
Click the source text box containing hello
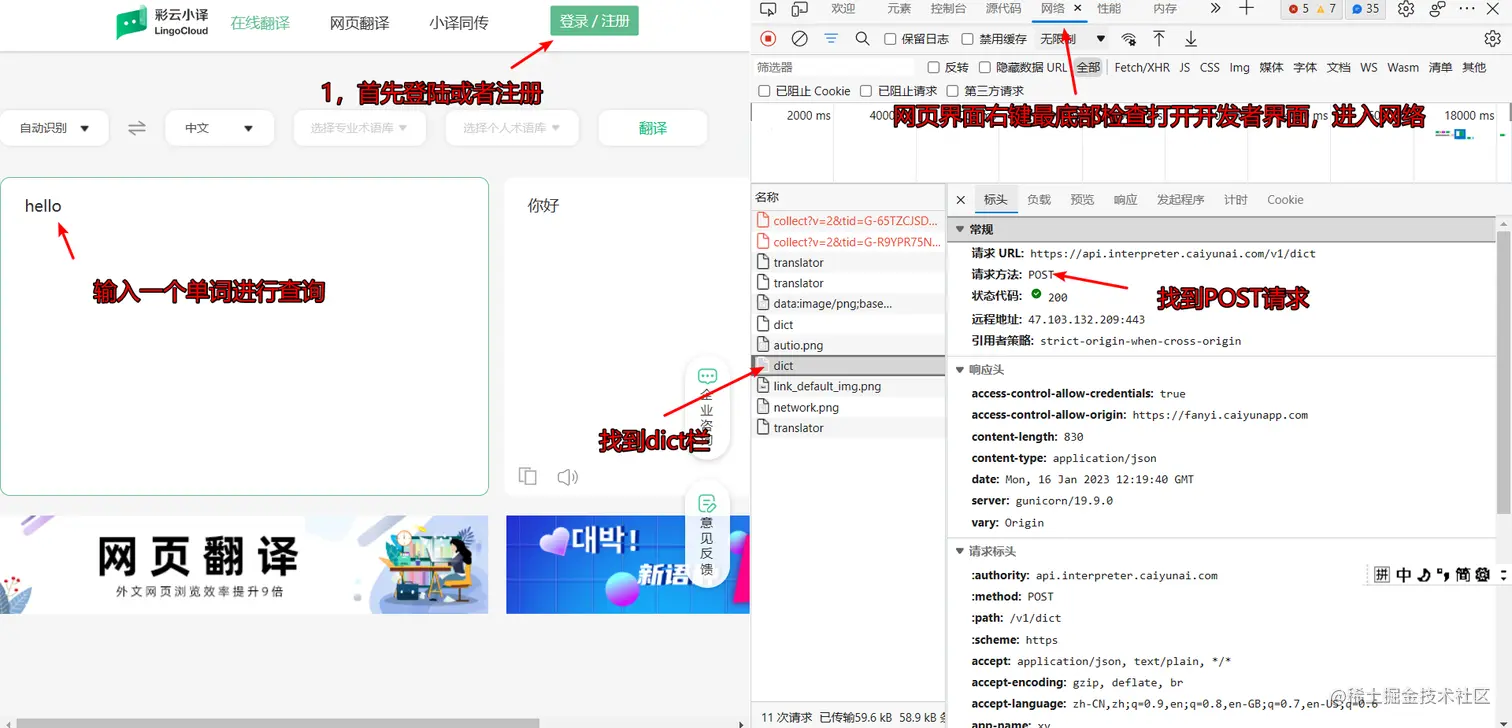[x=244, y=336]
